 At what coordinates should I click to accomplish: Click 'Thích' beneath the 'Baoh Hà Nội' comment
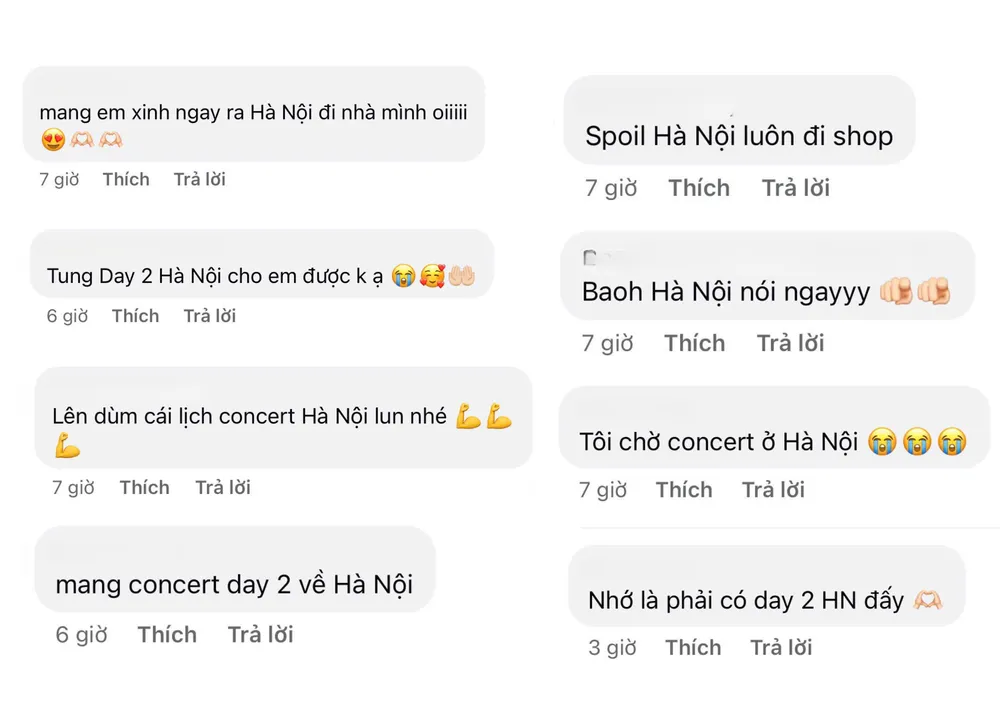coord(694,343)
